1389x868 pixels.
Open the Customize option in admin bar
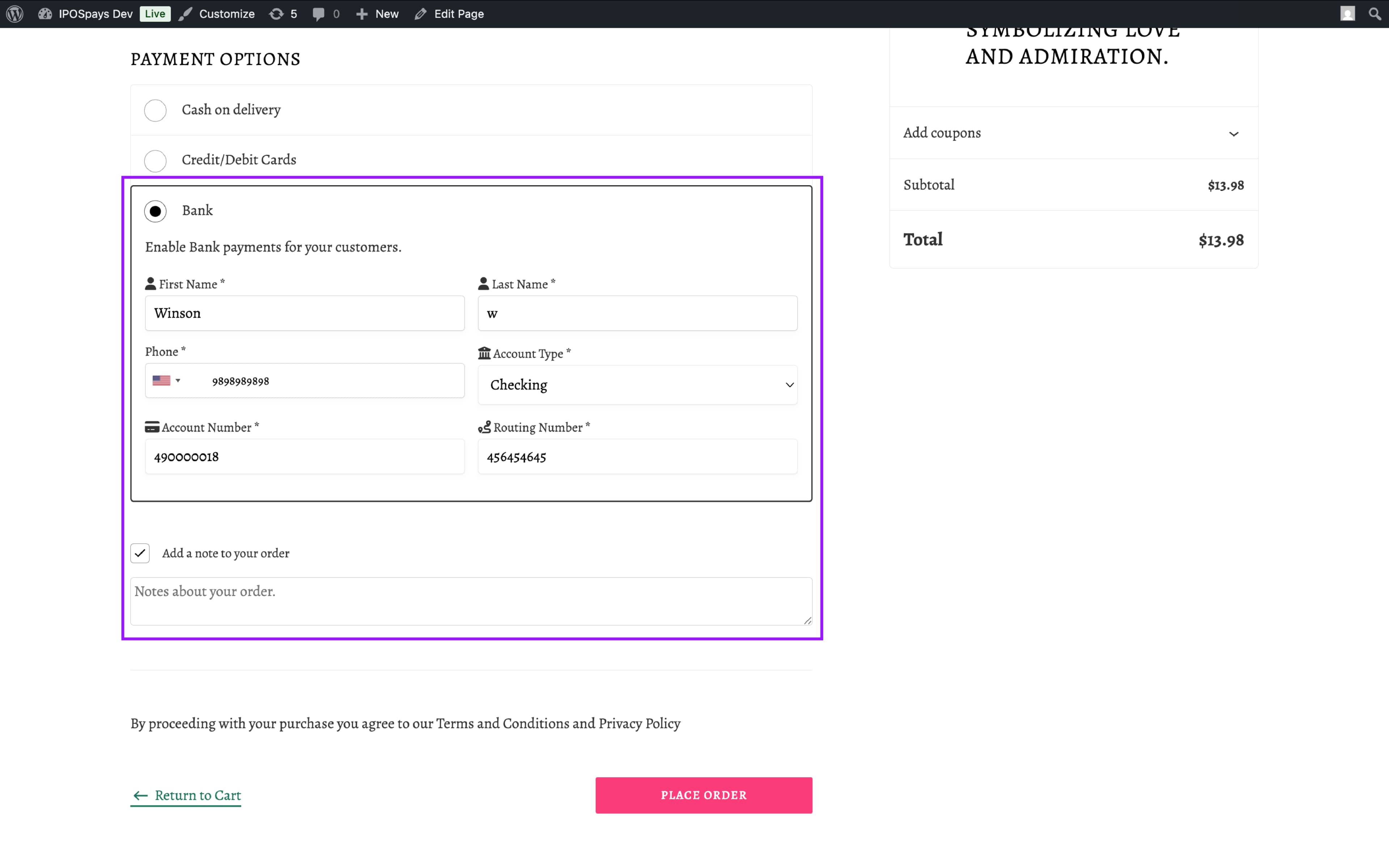coord(216,14)
